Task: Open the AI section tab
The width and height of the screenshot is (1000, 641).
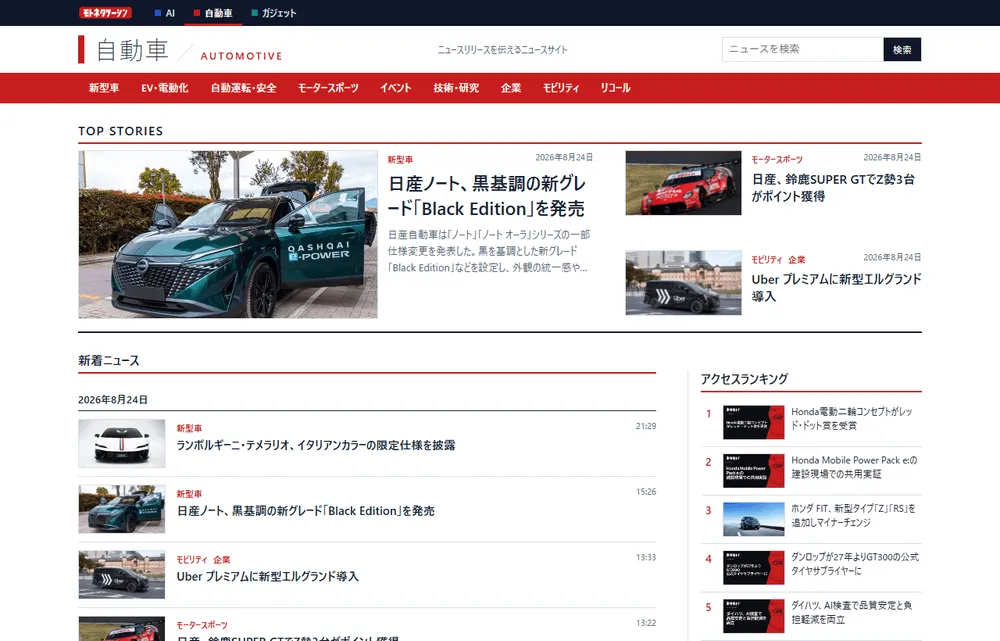Action: (x=165, y=13)
